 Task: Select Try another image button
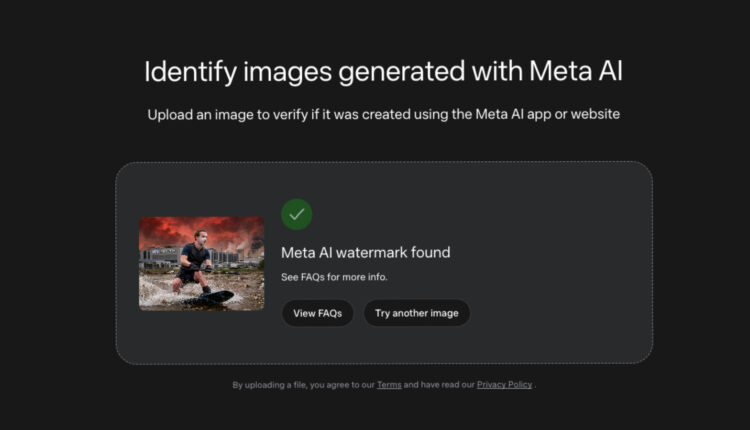point(417,313)
